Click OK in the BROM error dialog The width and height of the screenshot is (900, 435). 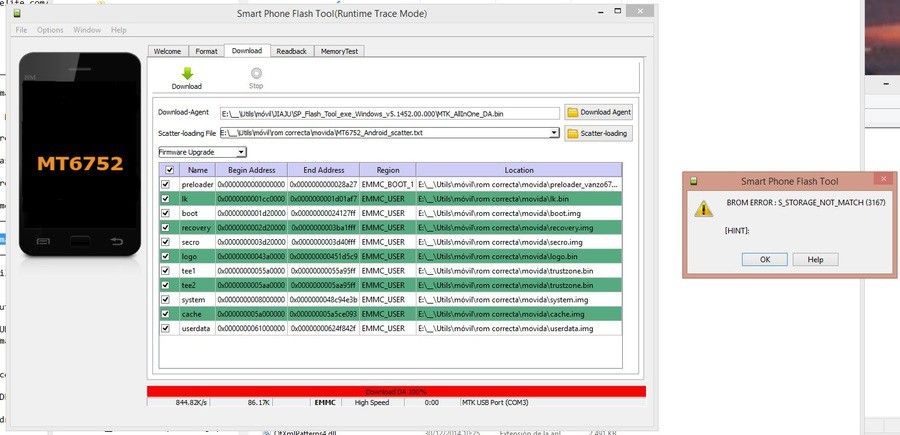click(765, 259)
